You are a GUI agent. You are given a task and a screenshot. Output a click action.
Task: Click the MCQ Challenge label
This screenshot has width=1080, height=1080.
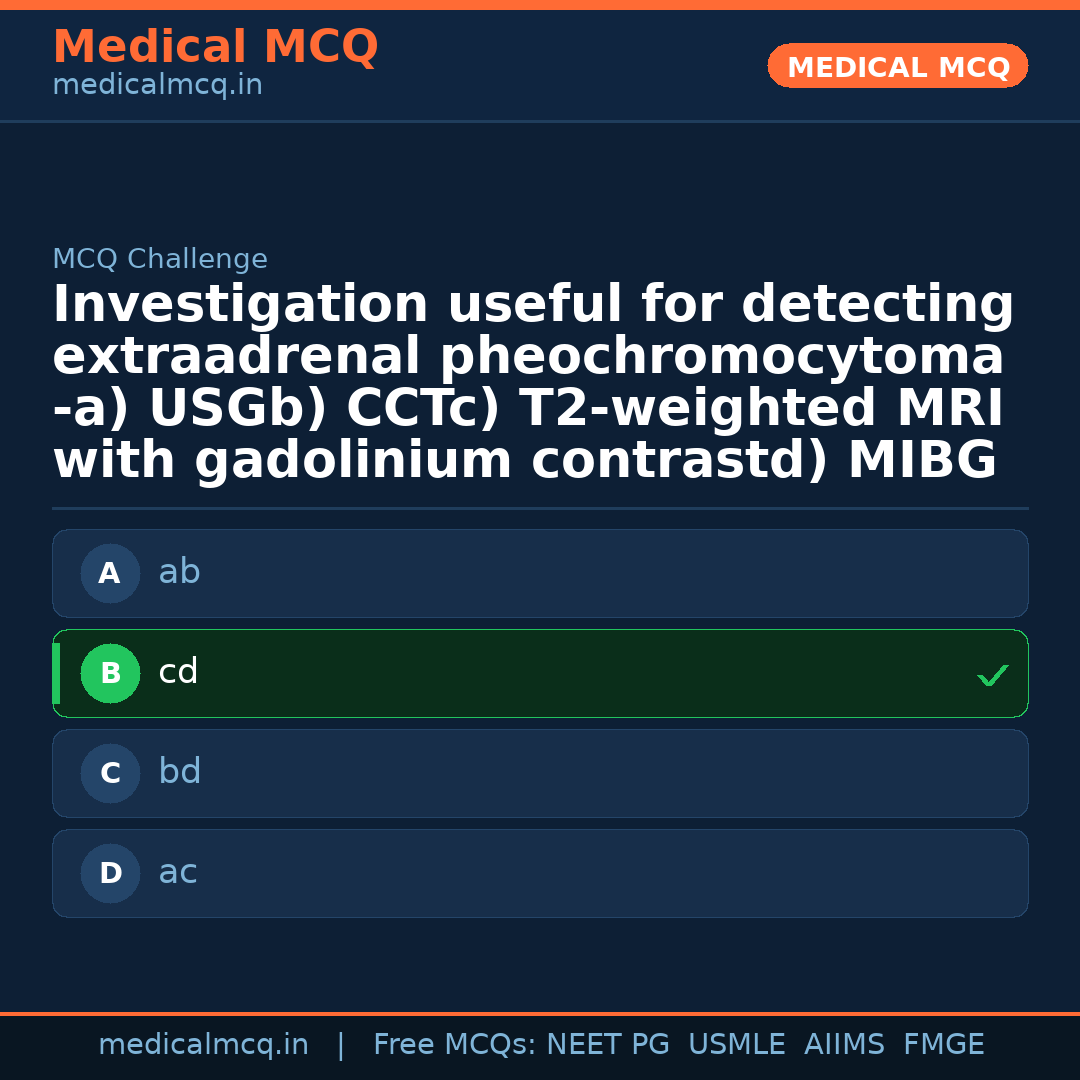pyautogui.click(x=160, y=258)
